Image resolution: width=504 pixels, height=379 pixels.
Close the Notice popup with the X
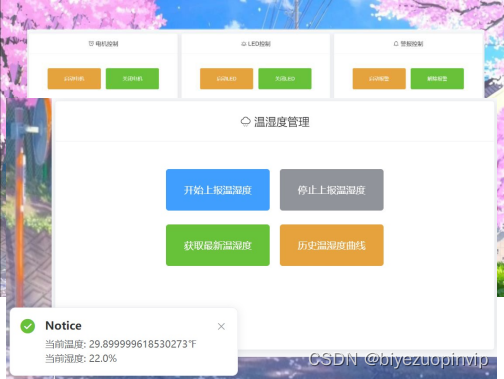pos(221,326)
